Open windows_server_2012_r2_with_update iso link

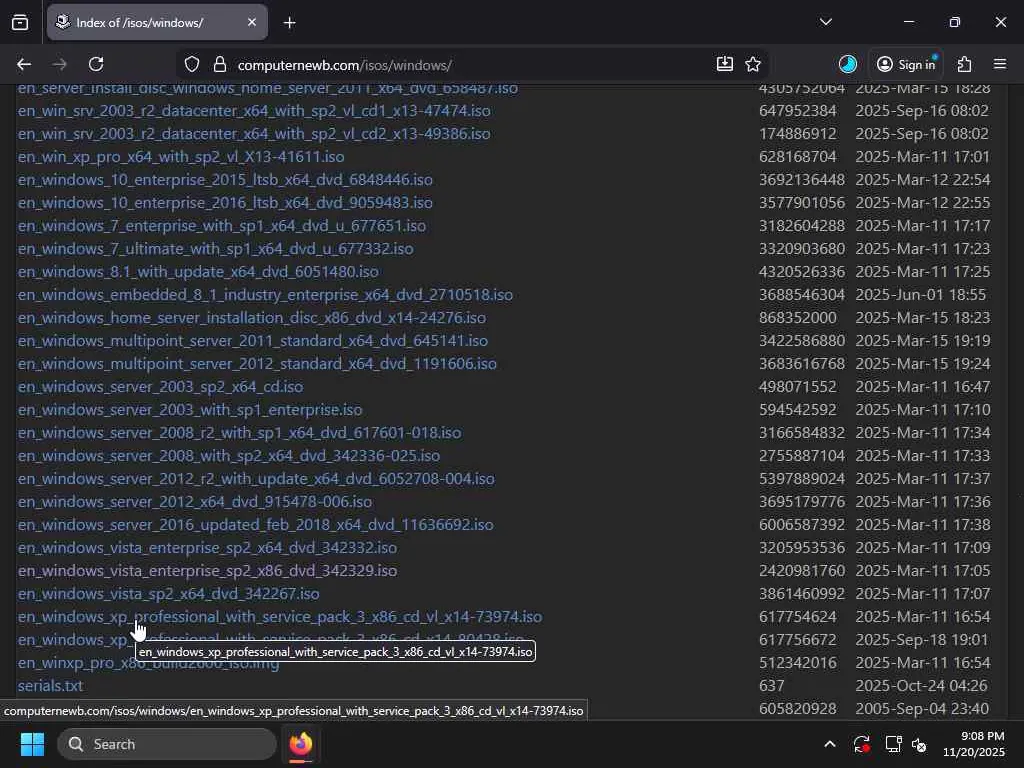256,479
